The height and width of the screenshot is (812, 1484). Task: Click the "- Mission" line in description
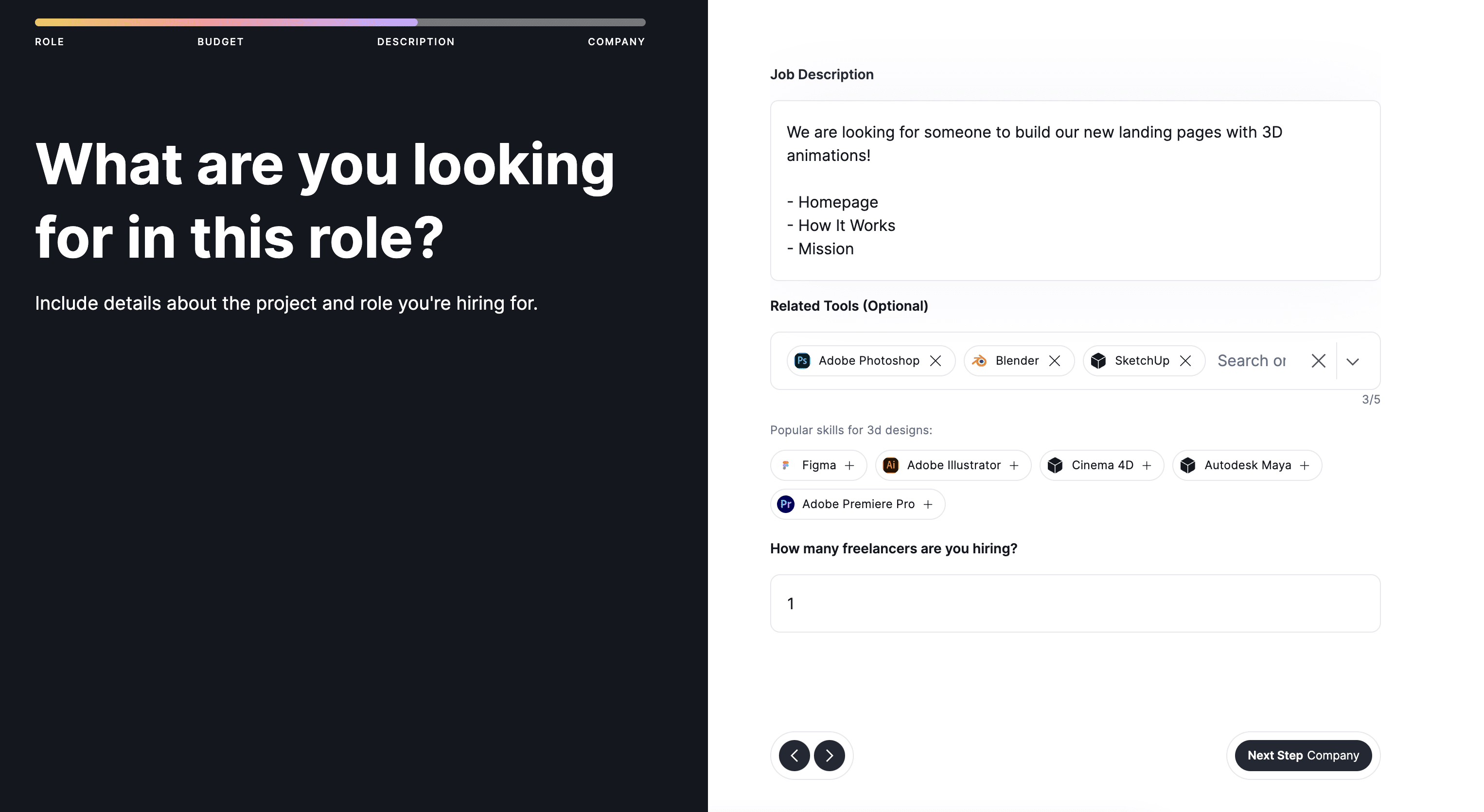(x=820, y=249)
